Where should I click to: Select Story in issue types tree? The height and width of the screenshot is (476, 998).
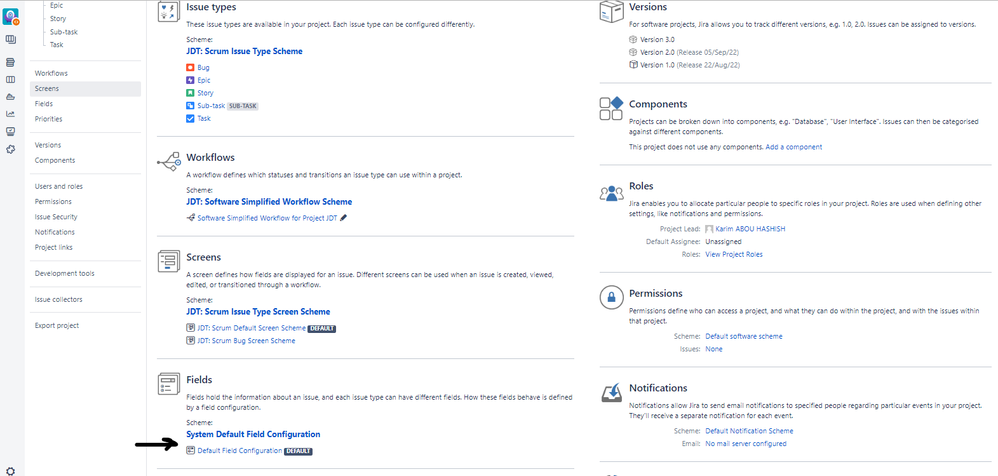[x=58, y=18]
